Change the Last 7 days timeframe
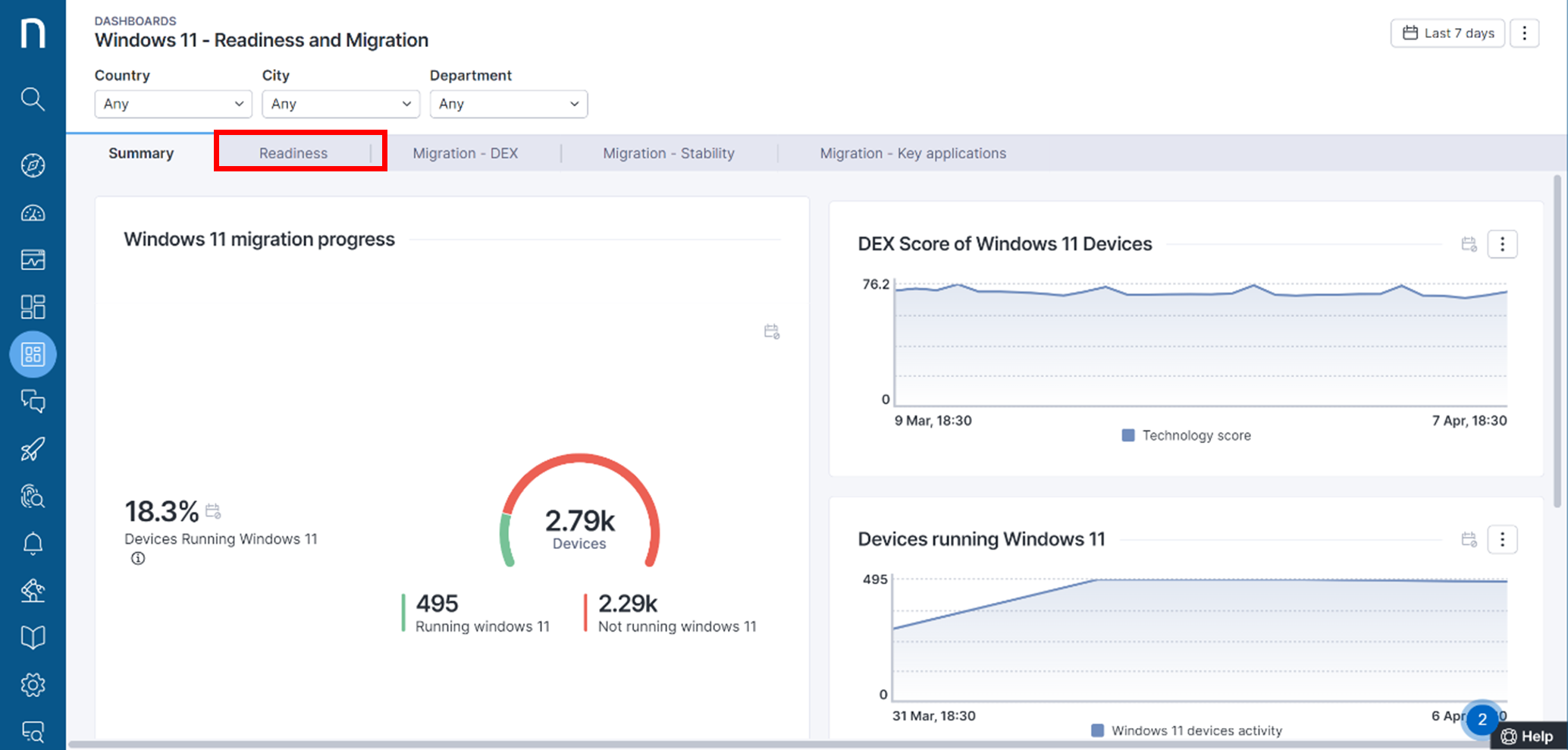The width and height of the screenshot is (1568, 750). pyautogui.click(x=1447, y=33)
